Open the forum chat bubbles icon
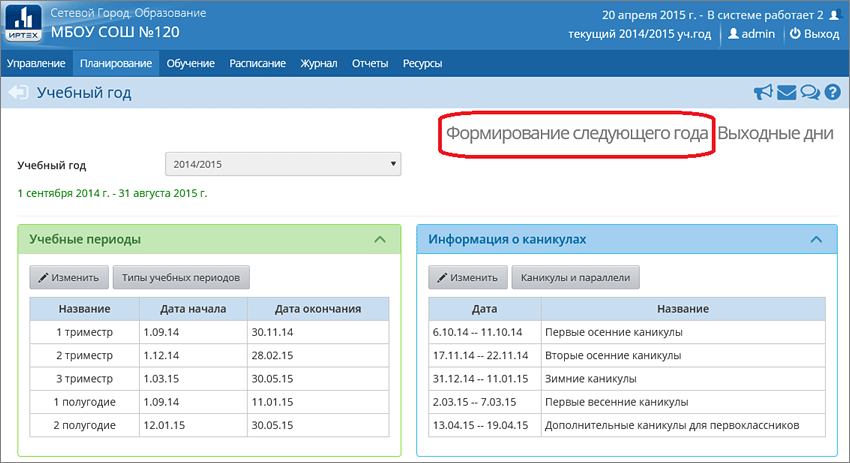 pos(809,94)
